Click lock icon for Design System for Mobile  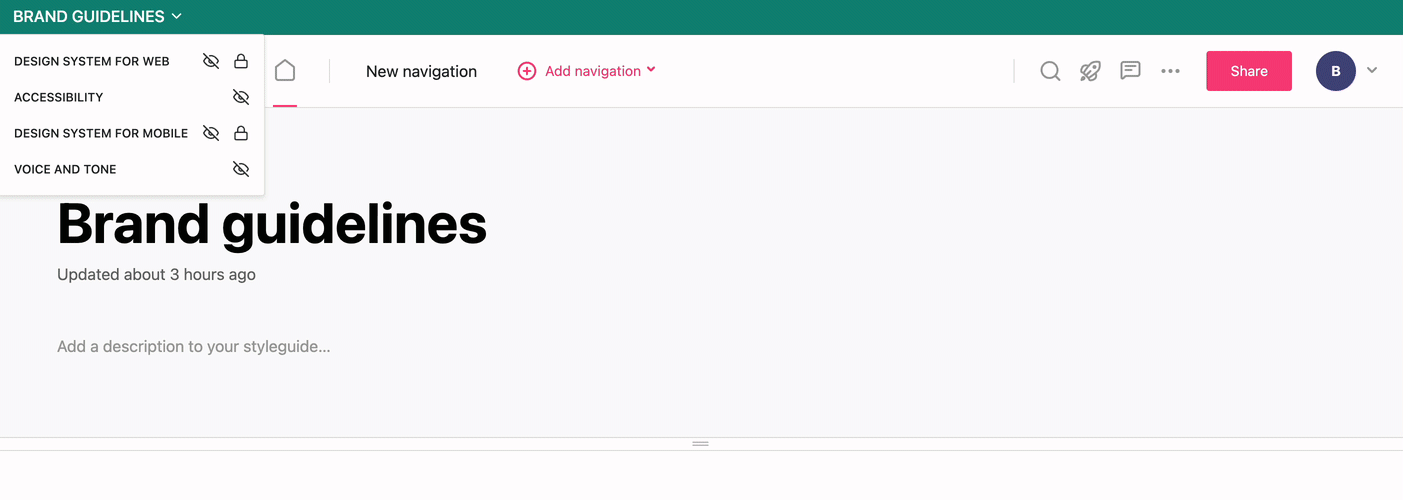click(x=241, y=133)
